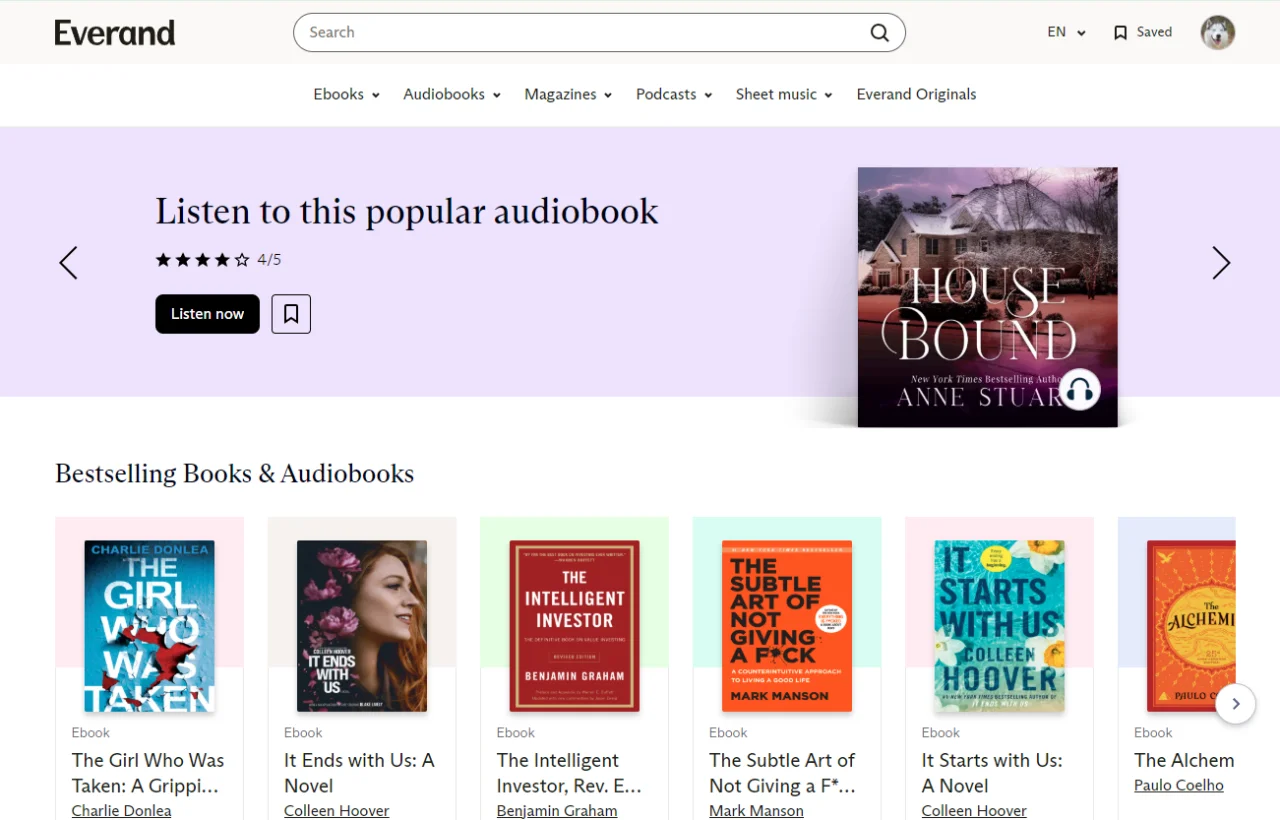Open The Girl Who Was Taken cover

point(149,626)
